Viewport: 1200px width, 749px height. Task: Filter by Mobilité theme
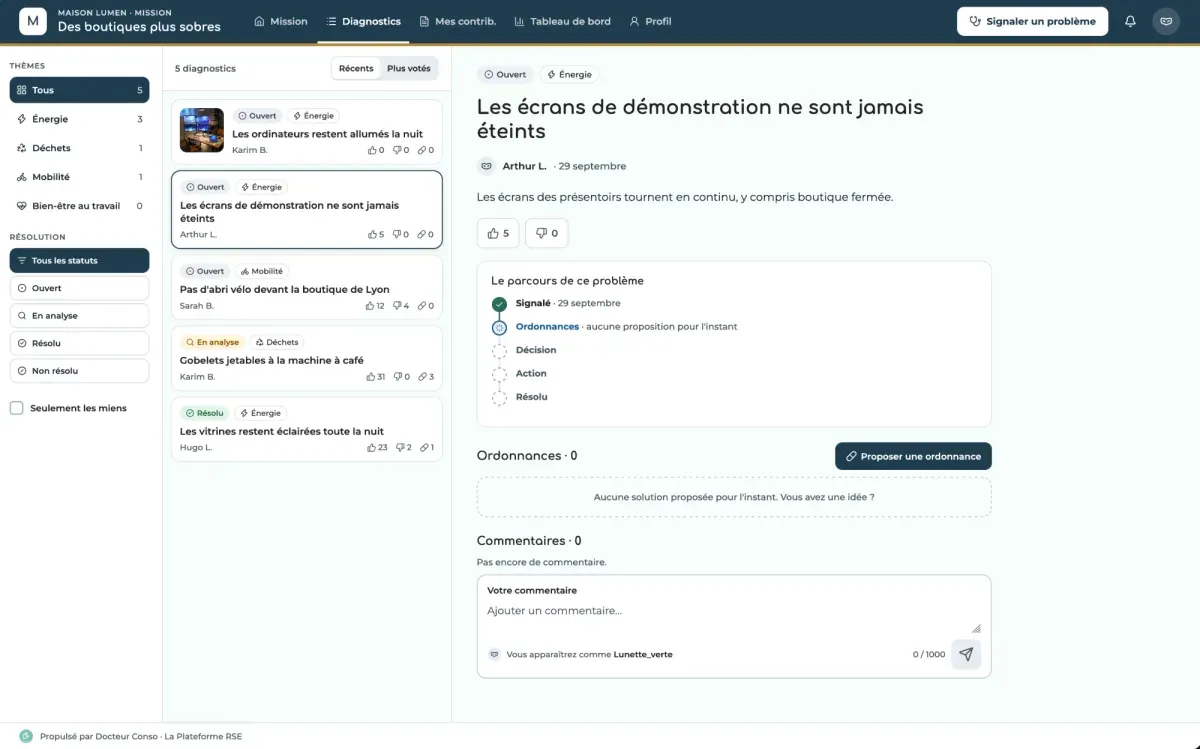(x=79, y=177)
